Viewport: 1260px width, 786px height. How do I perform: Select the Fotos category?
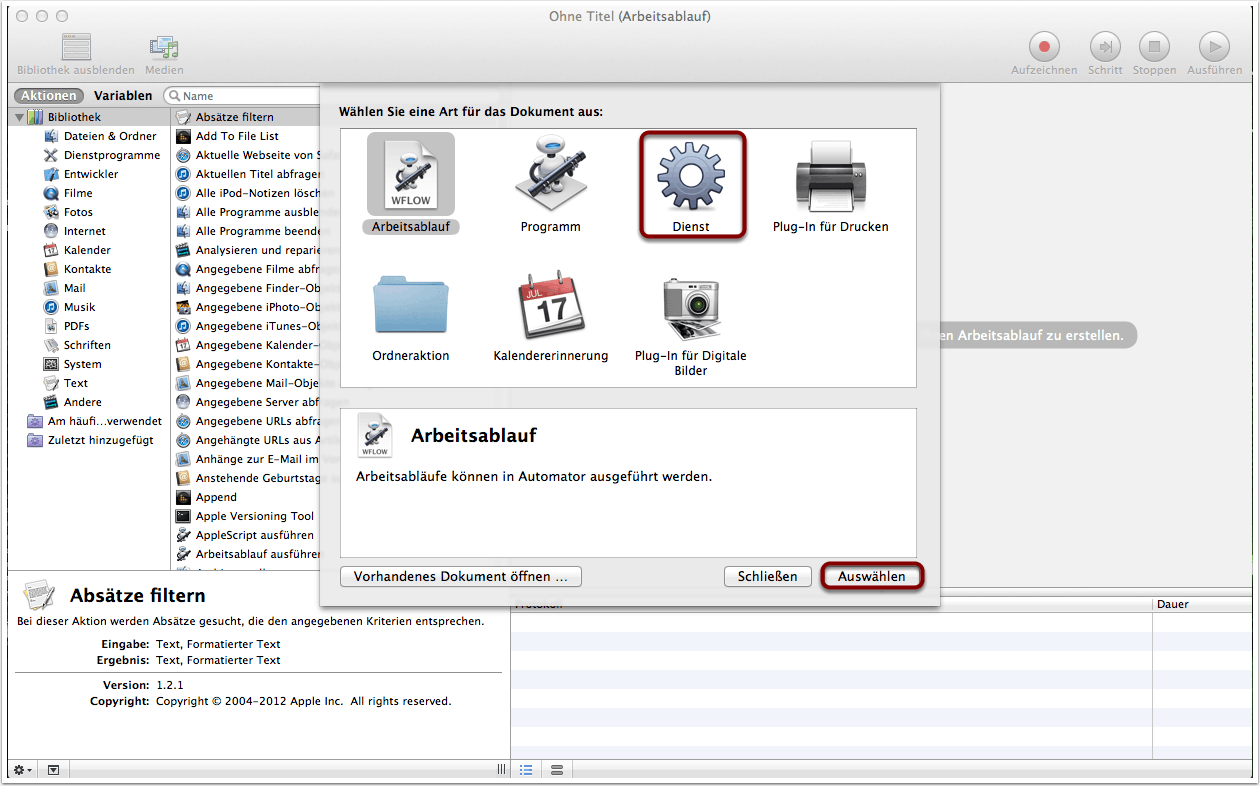(78, 212)
